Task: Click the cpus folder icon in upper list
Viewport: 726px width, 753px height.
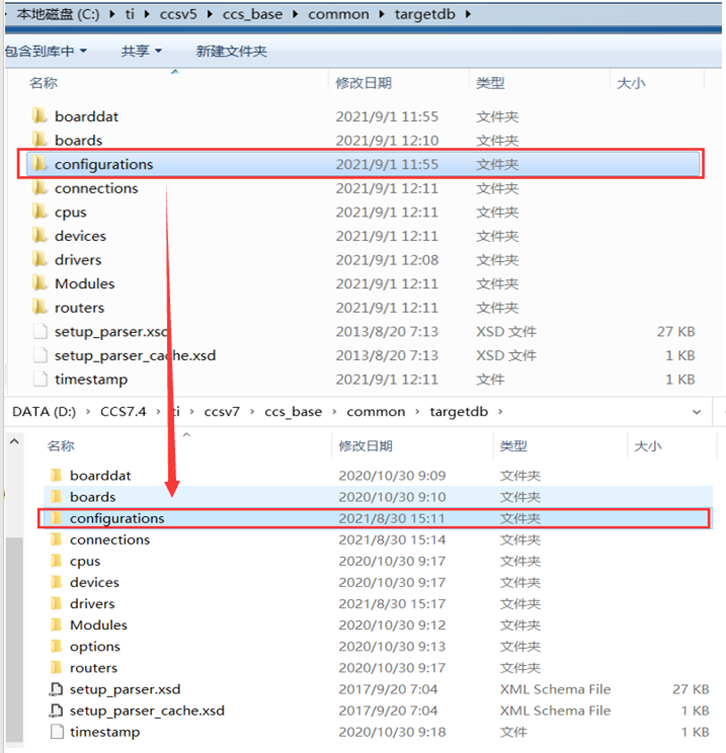Action: click(x=39, y=212)
